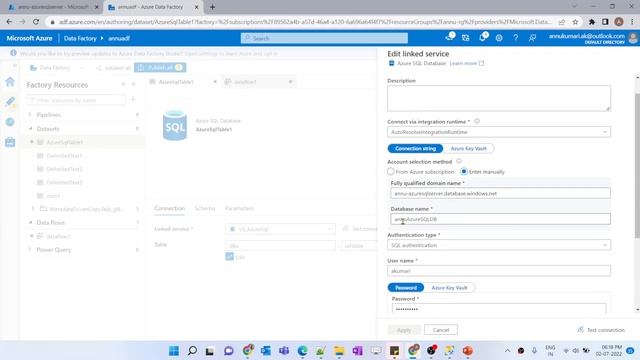Image resolution: width=640 pixels, height=360 pixels.
Task: Click the directory switch icon in Azure header
Action: coord(466,38)
